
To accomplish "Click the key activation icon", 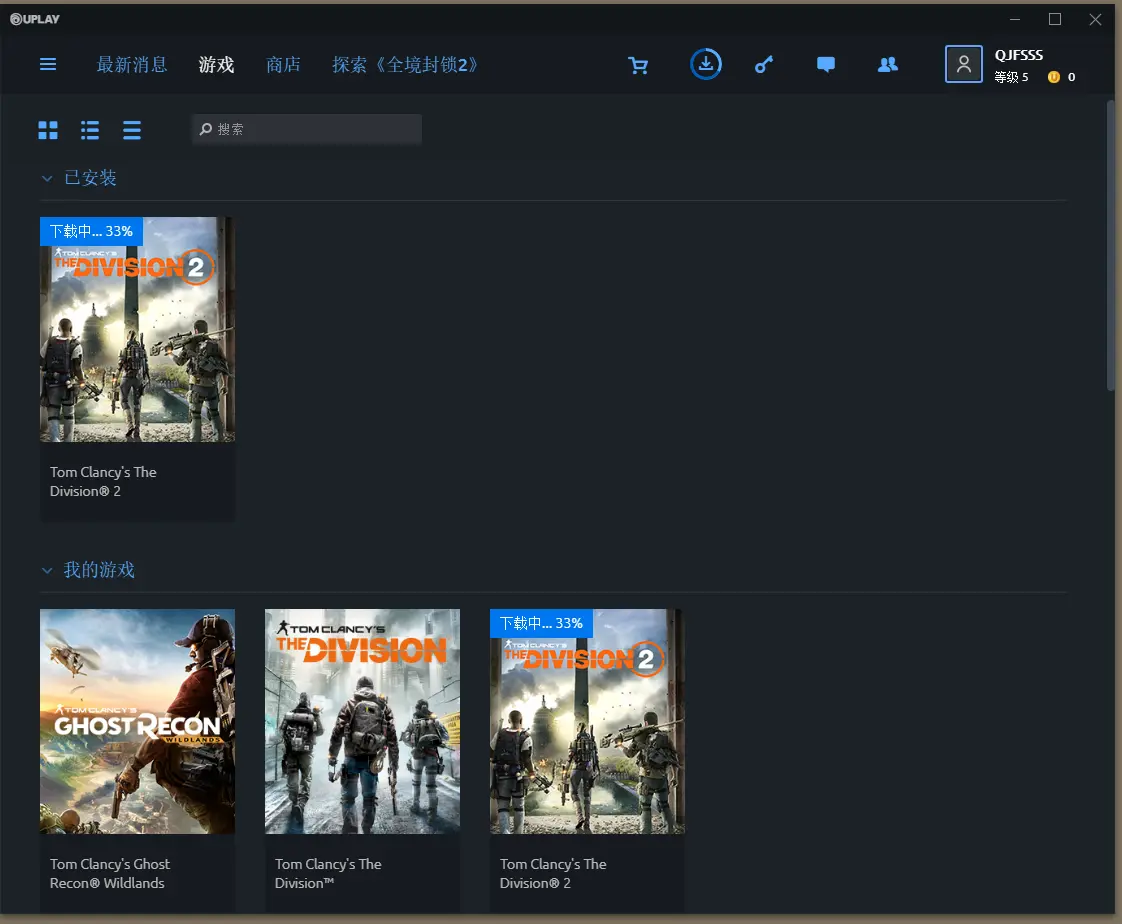I will 764,65.
